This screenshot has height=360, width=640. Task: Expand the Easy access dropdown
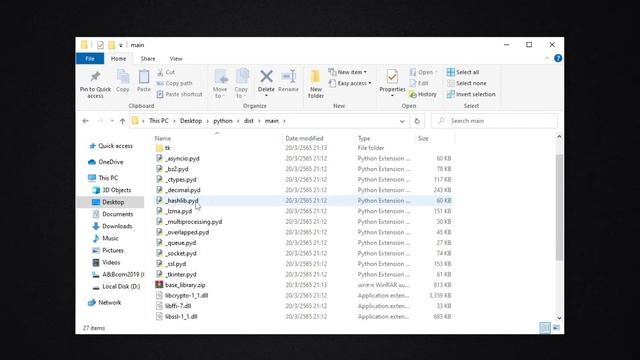click(350, 83)
